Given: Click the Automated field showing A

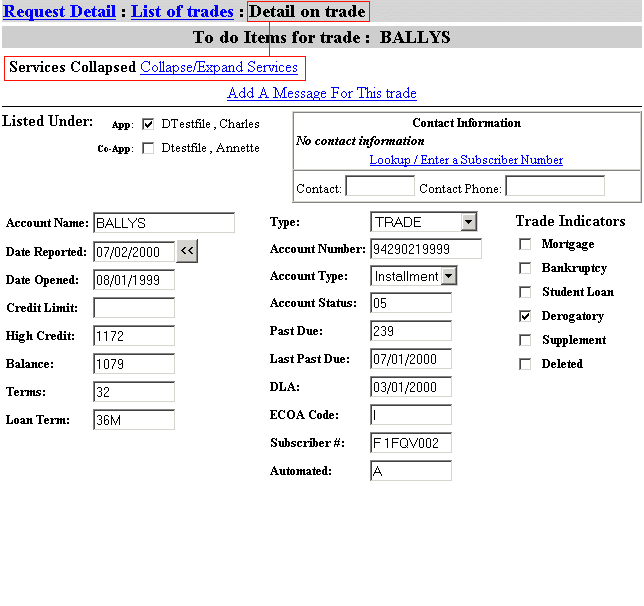Looking at the screenshot, I should pos(411,470).
